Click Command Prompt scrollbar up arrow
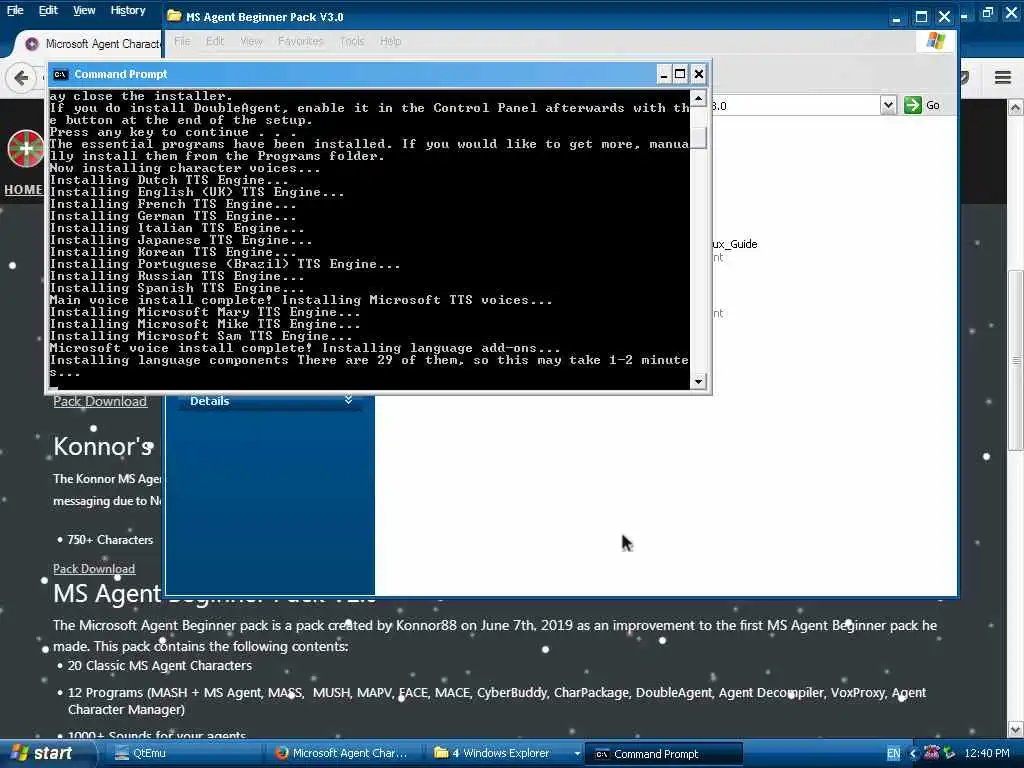The height and width of the screenshot is (768, 1024). click(x=698, y=98)
